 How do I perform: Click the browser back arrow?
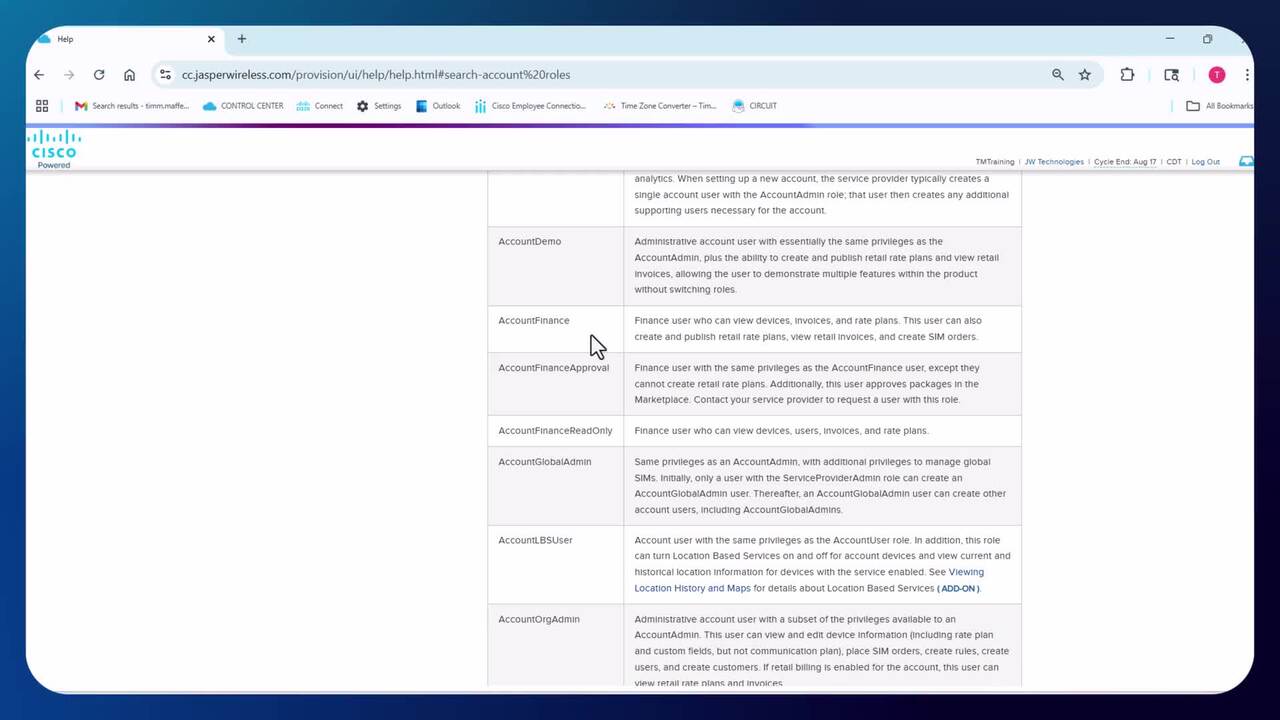(39, 75)
